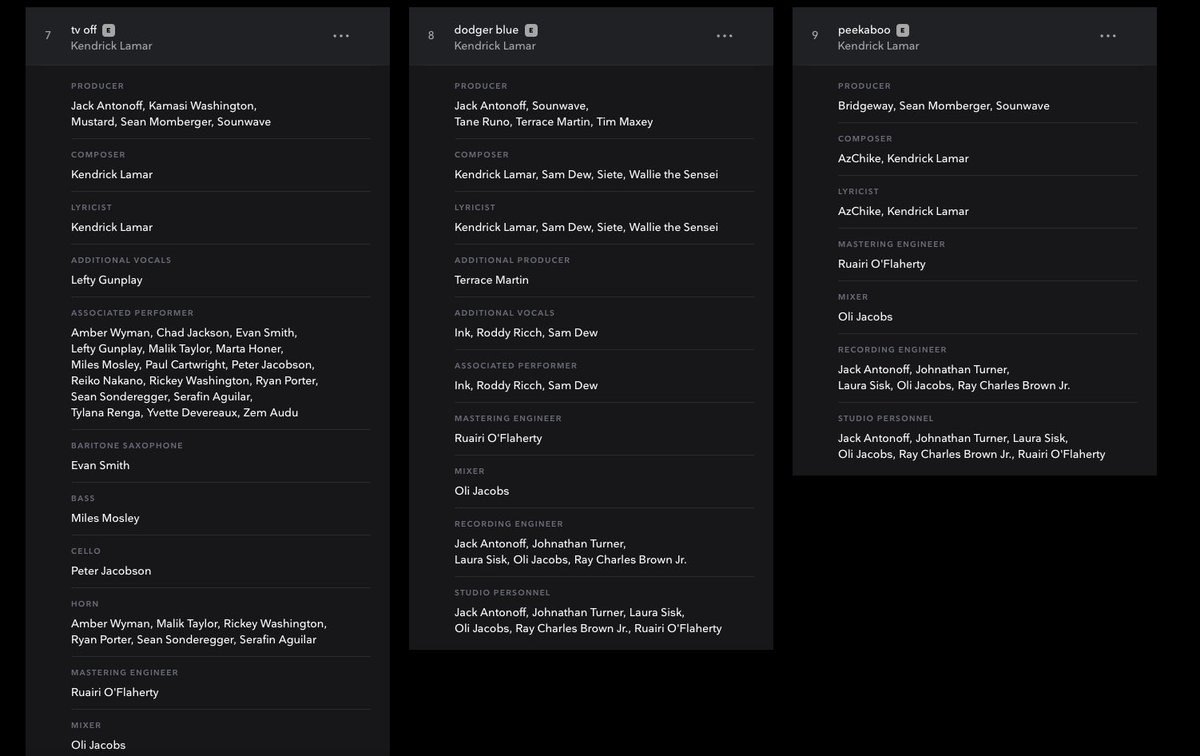Viewport: 1200px width, 756px height.
Task: Click the Baritone Saxophone section label
Action: 127,446
